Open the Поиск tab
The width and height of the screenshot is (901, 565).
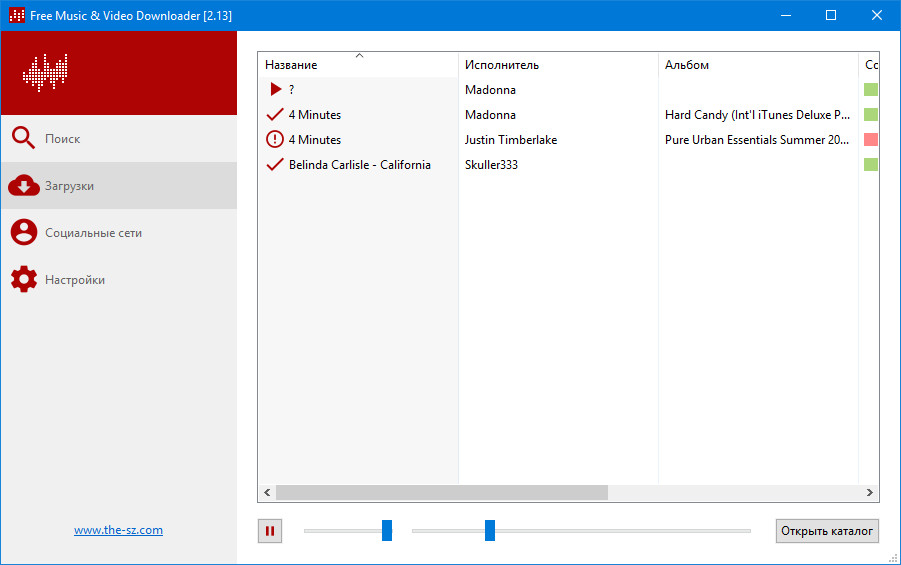(x=62, y=139)
